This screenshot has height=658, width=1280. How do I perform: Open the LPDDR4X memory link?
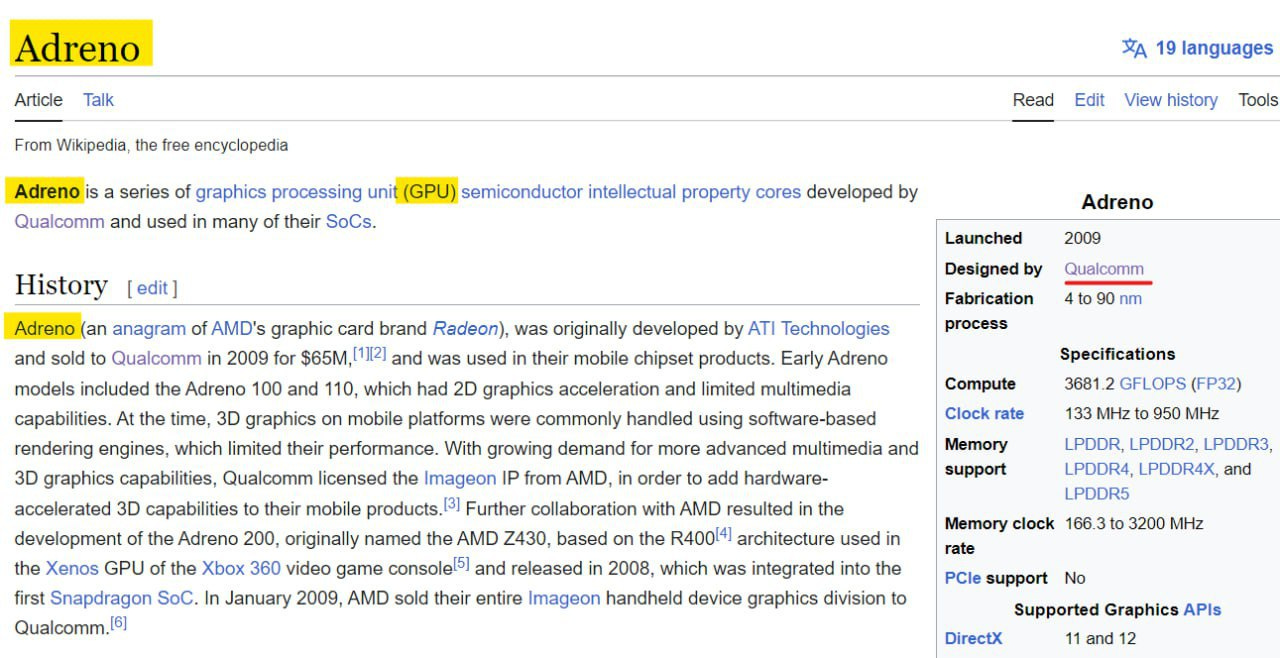(1177, 468)
